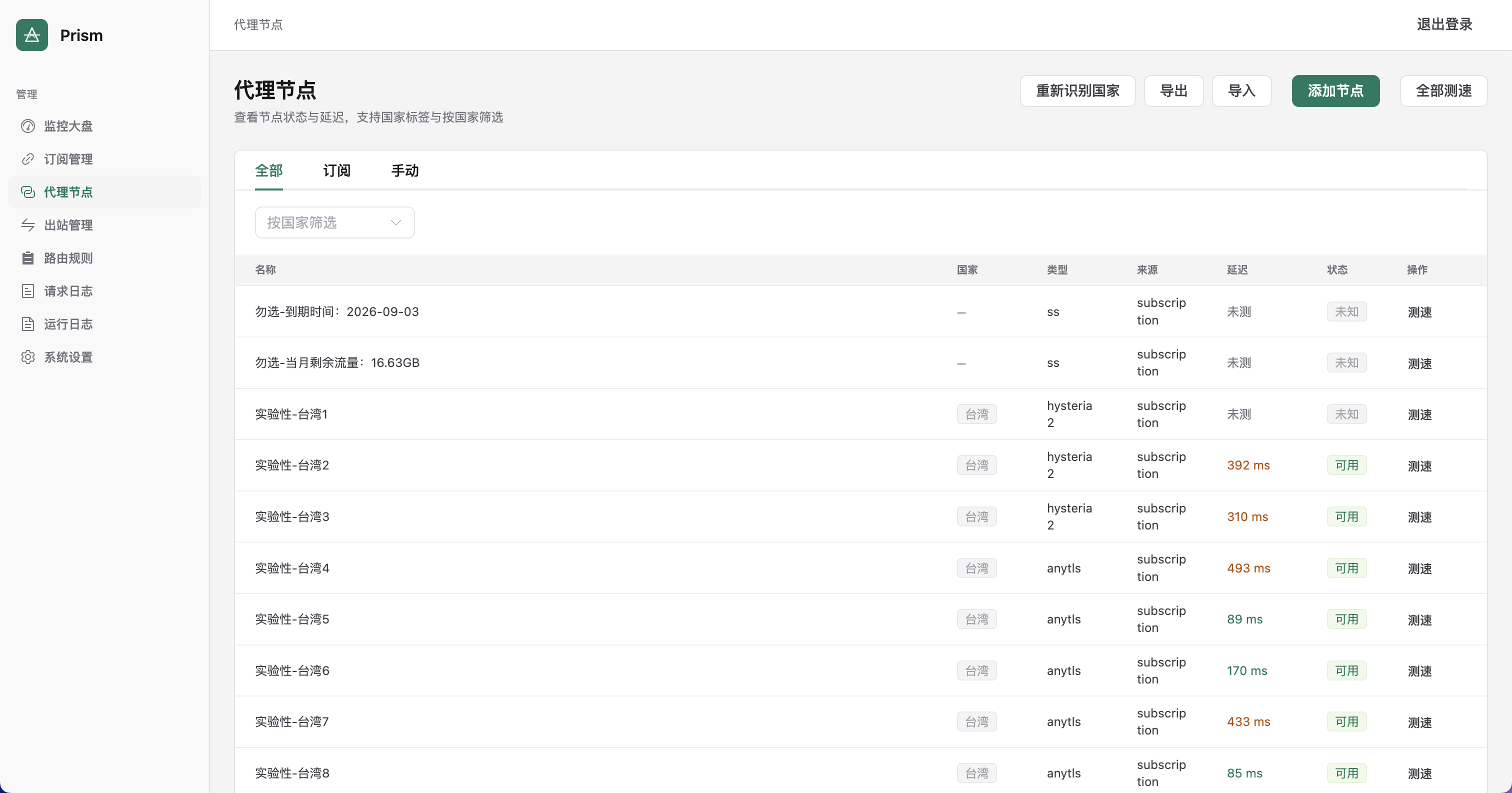Image resolution: width=1512 pixels, height=793 pixels.
Task: Click the Prism logo icon
Action: (31, 35)
